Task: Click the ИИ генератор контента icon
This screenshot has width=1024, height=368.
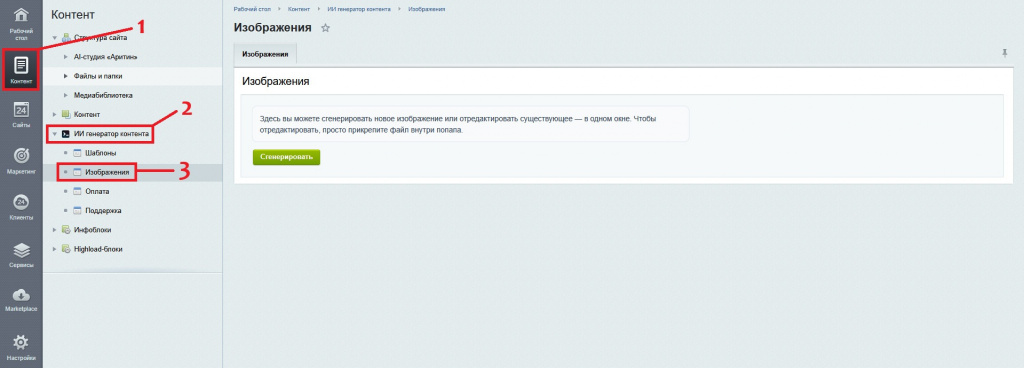Action: (x=65, y=134)
